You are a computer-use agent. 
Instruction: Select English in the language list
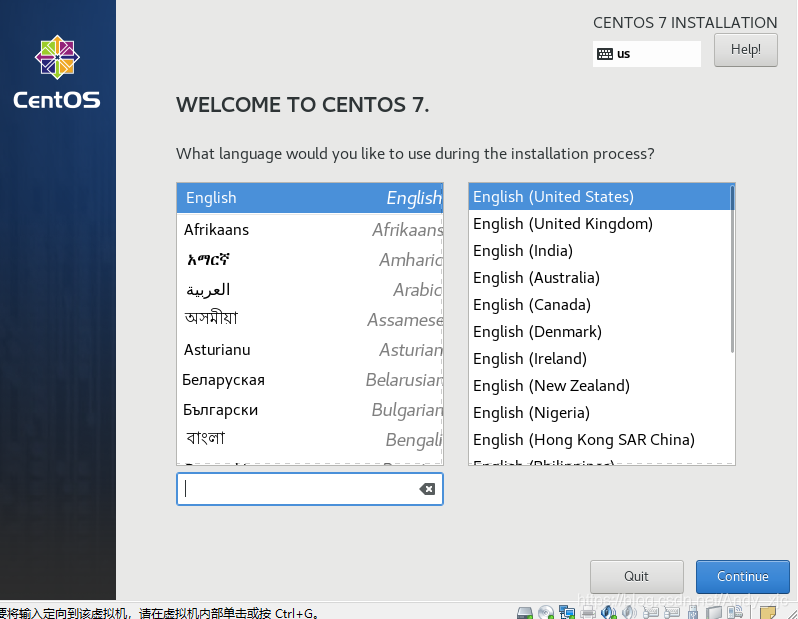pyautogui.click(x=310, y=198)
